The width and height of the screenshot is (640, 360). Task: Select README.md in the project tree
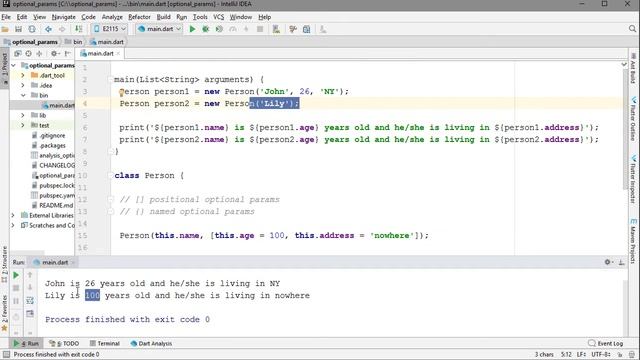[52, 205]
